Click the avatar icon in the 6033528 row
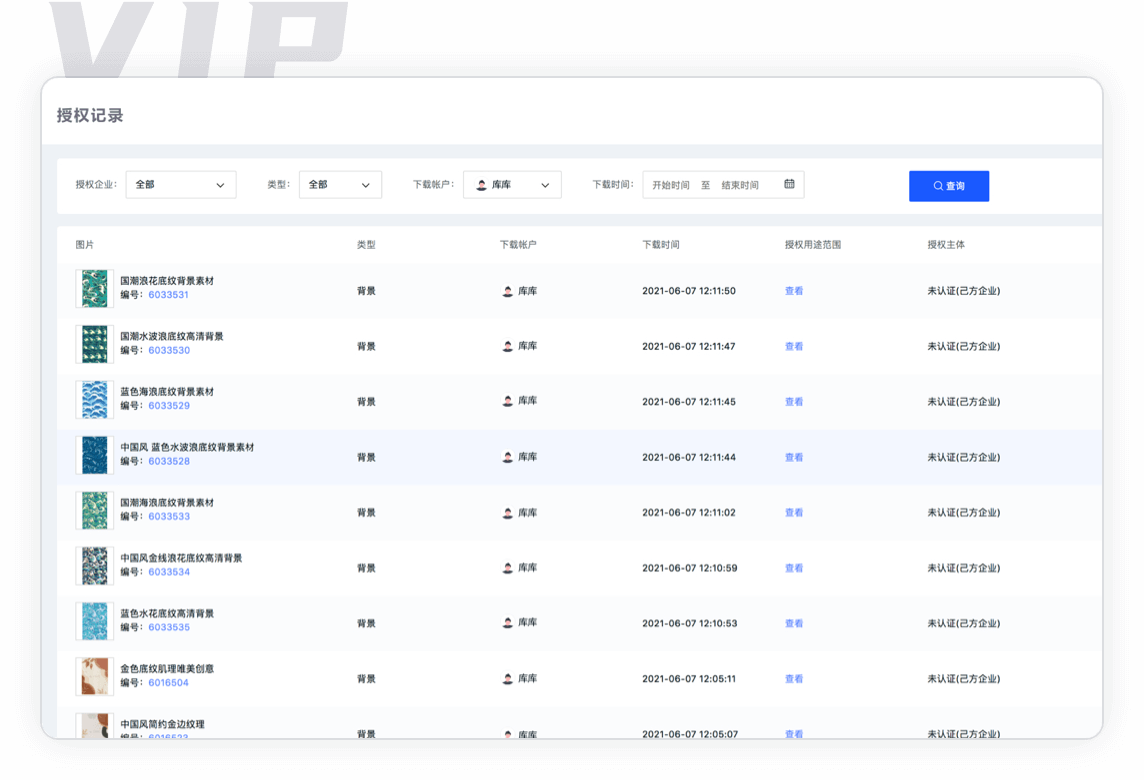The image size is (1144, 780). [508, 457]
